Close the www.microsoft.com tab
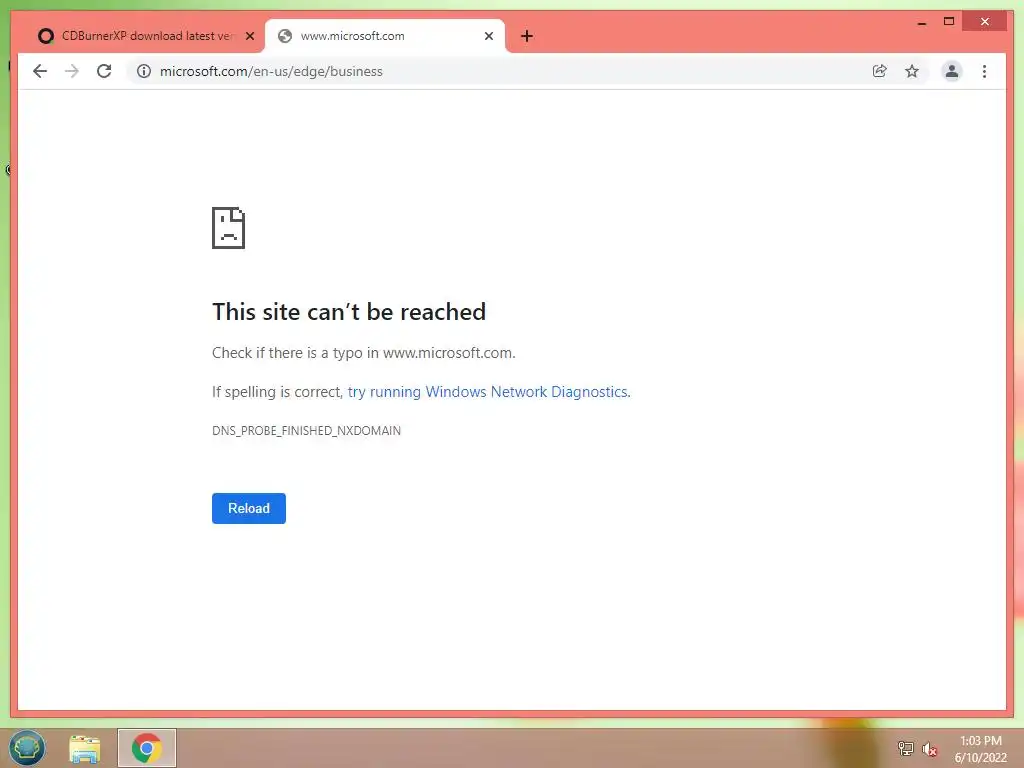1024x768 pixels. pyautogui.click(x=488, y=36)
